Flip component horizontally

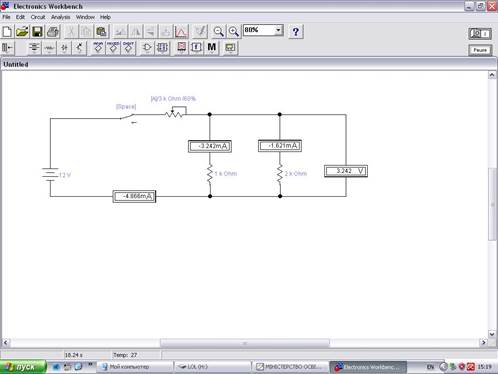point(136,32)
